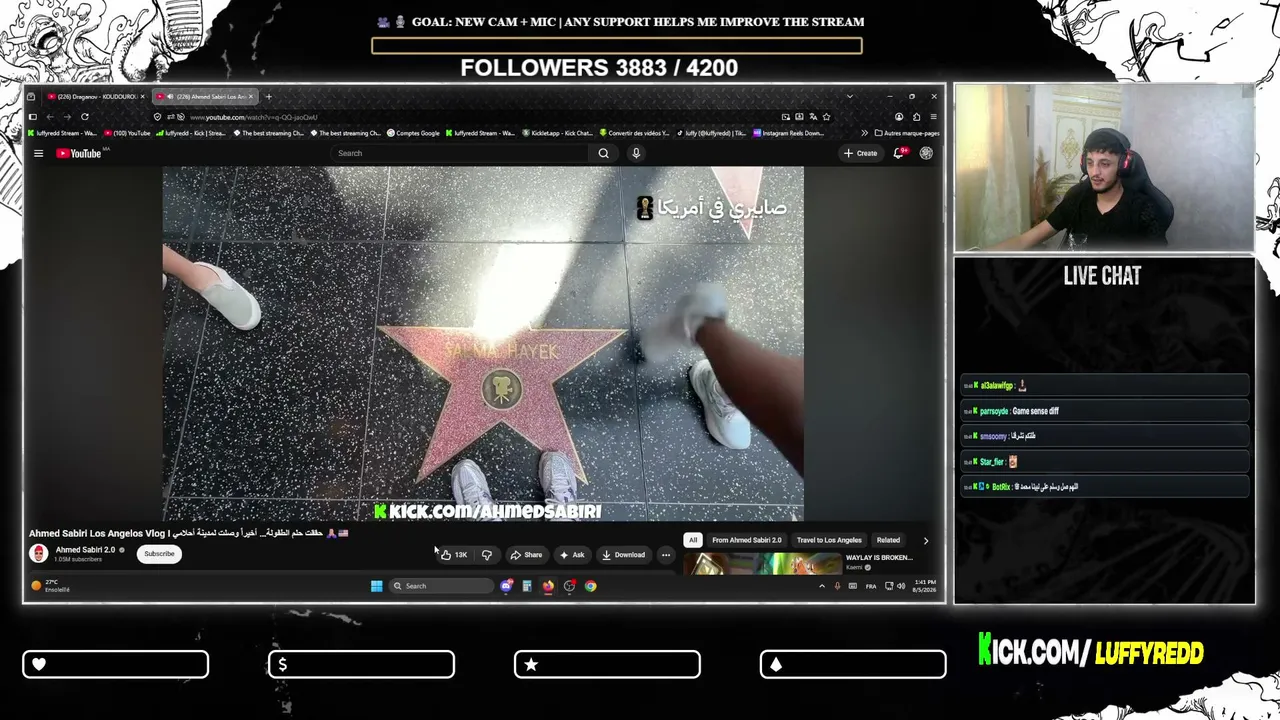The width and height of the screenshot is (1280, 720).
Task: Share the video
Action: [x=527, y=555]
